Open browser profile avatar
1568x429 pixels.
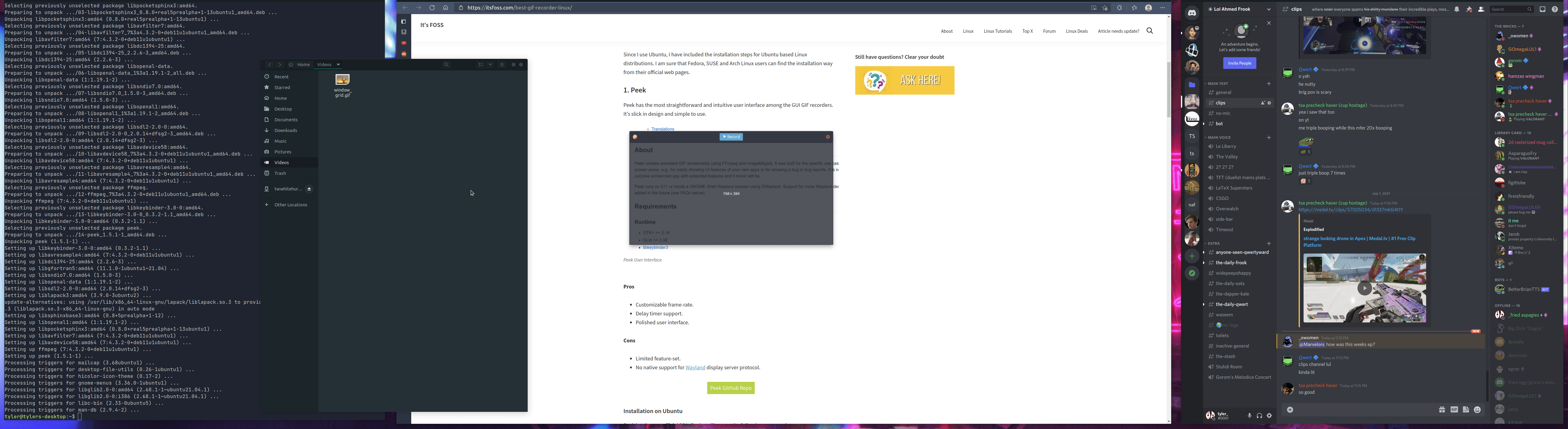tap(1148, 8)
